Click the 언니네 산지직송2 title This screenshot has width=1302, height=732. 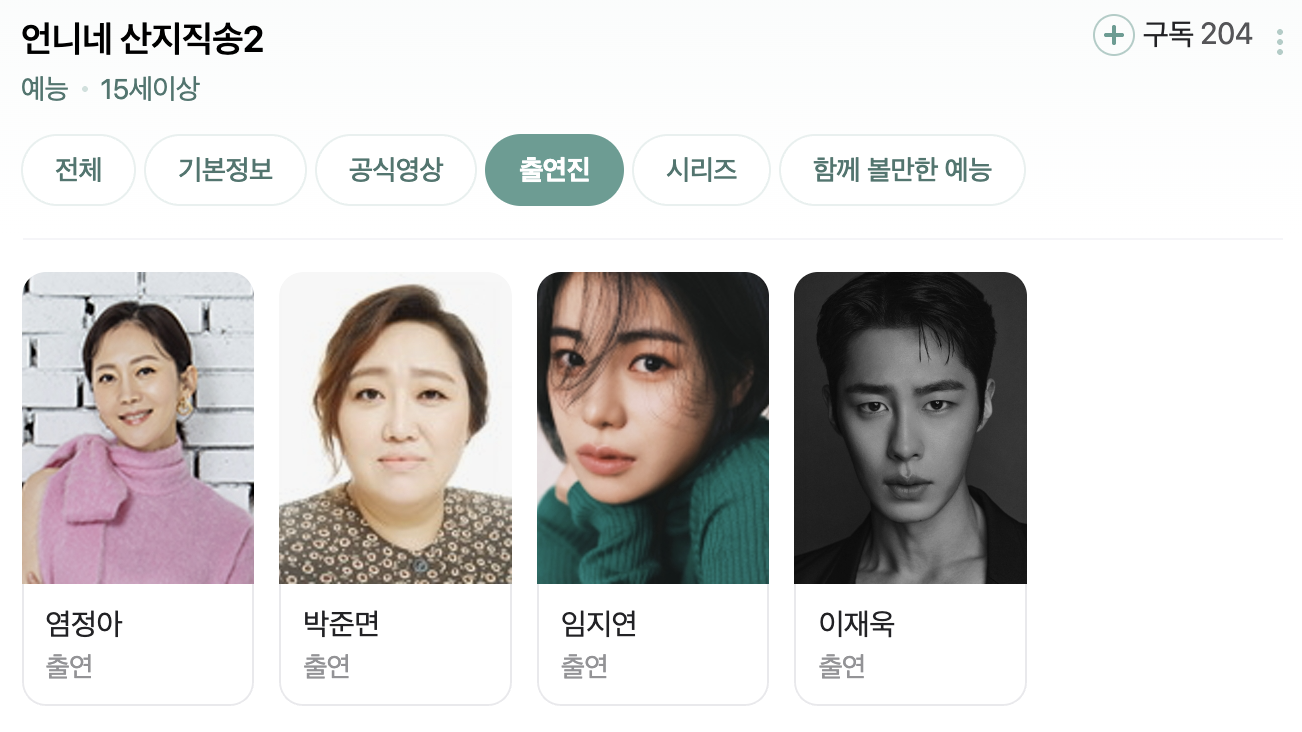pyautogui.click(x=142, y=39)
